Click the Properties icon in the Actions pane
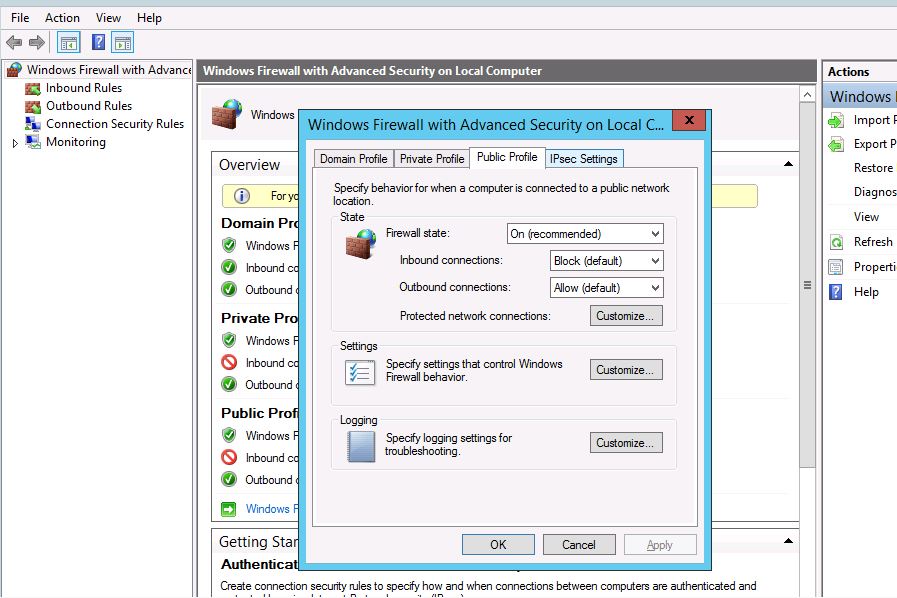Viewport: 897px width, 598px height. coord(836,267)
